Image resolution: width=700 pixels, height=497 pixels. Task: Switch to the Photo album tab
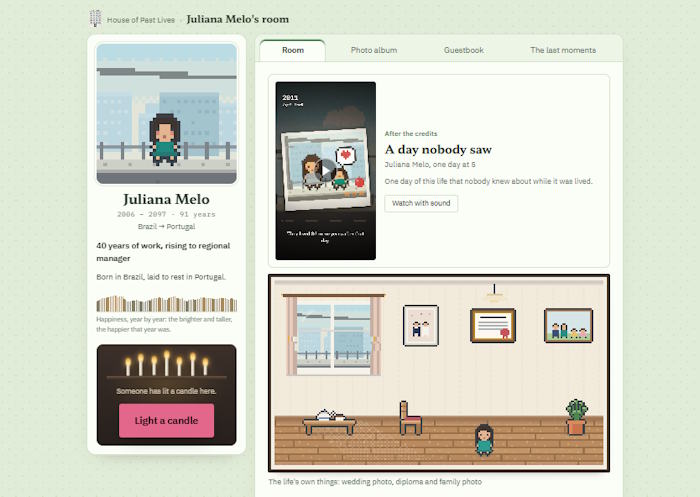[x=374, y=50]
